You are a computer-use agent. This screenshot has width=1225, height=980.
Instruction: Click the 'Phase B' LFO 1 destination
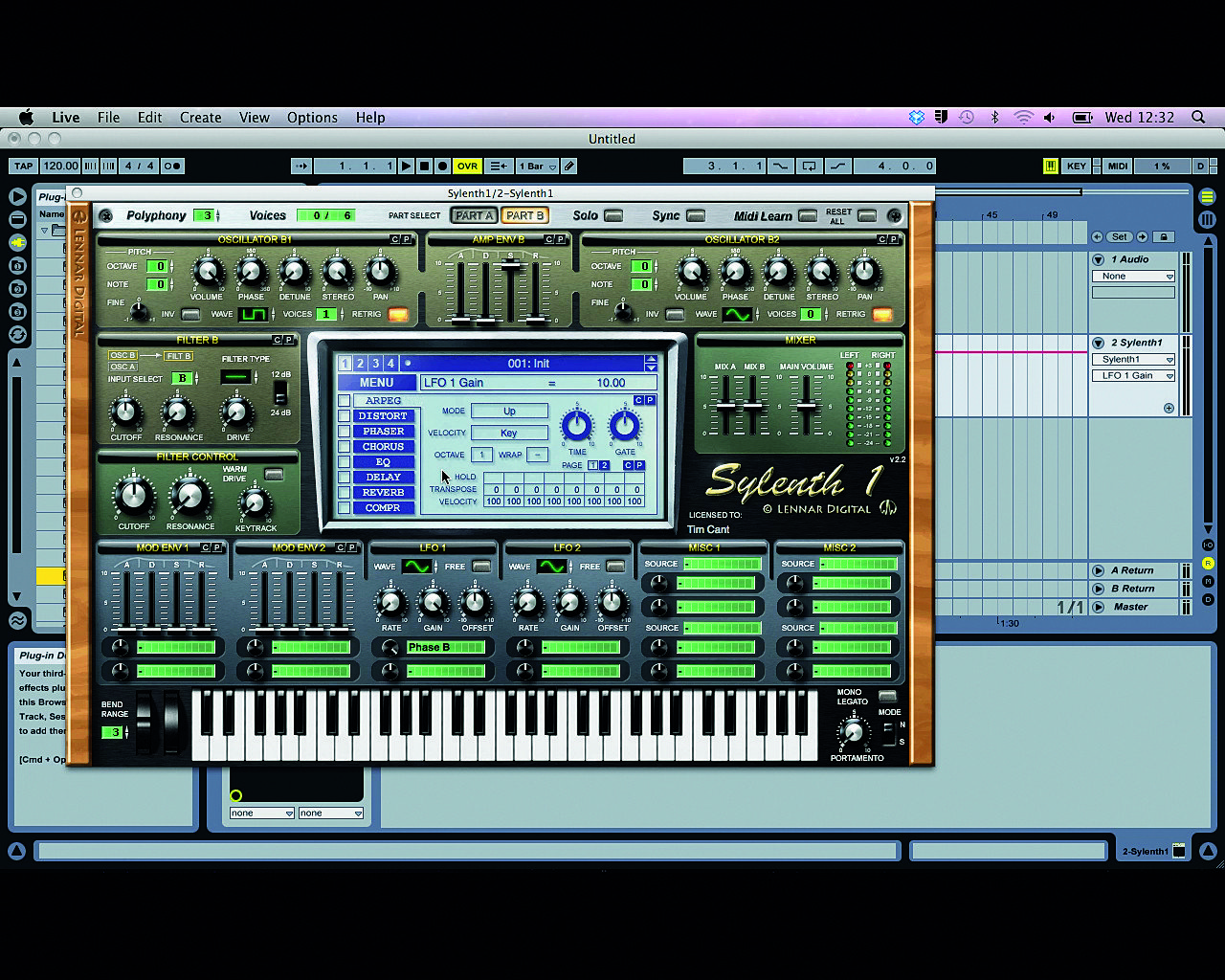446,647
